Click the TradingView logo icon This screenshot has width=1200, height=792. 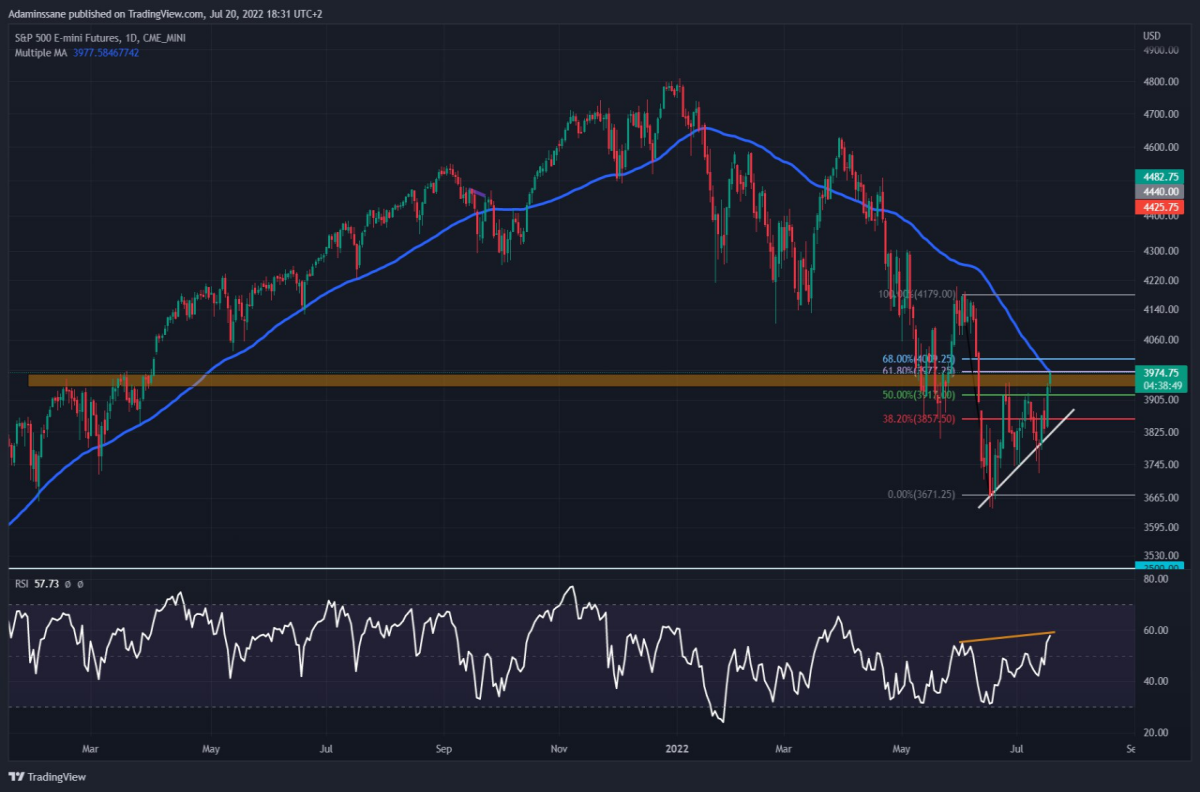pyautogui.click(x=16, y=777)
